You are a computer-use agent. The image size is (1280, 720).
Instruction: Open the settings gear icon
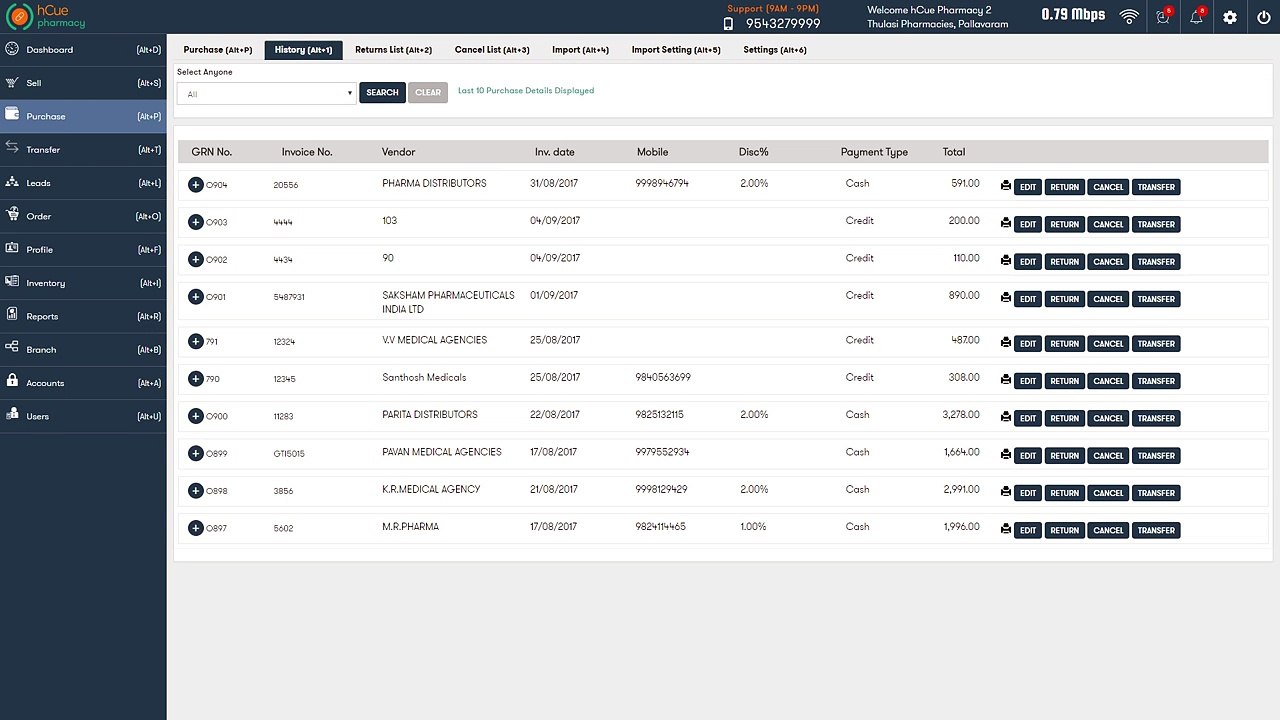(1230, 17)
